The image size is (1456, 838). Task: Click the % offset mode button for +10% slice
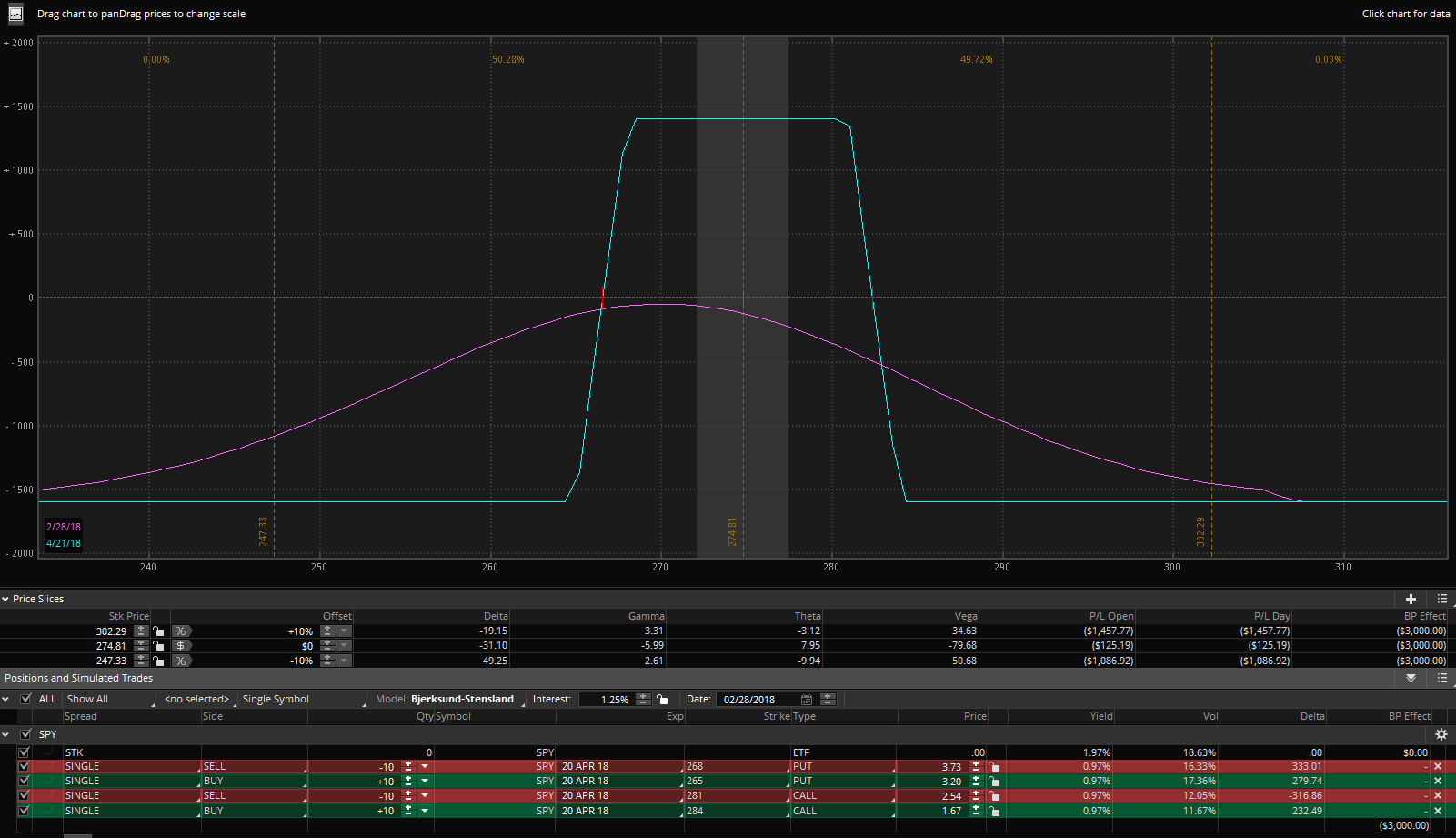[x=181, y=631]
